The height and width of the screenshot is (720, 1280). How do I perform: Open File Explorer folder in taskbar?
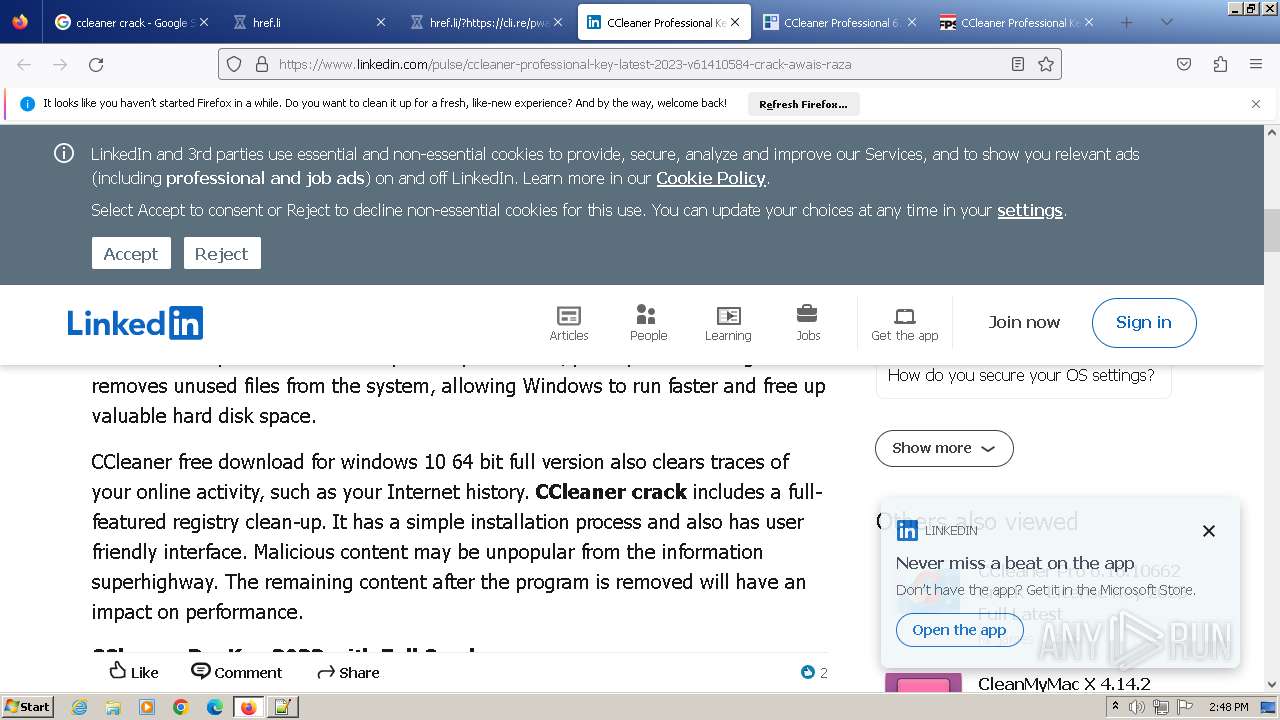point(113,707)
